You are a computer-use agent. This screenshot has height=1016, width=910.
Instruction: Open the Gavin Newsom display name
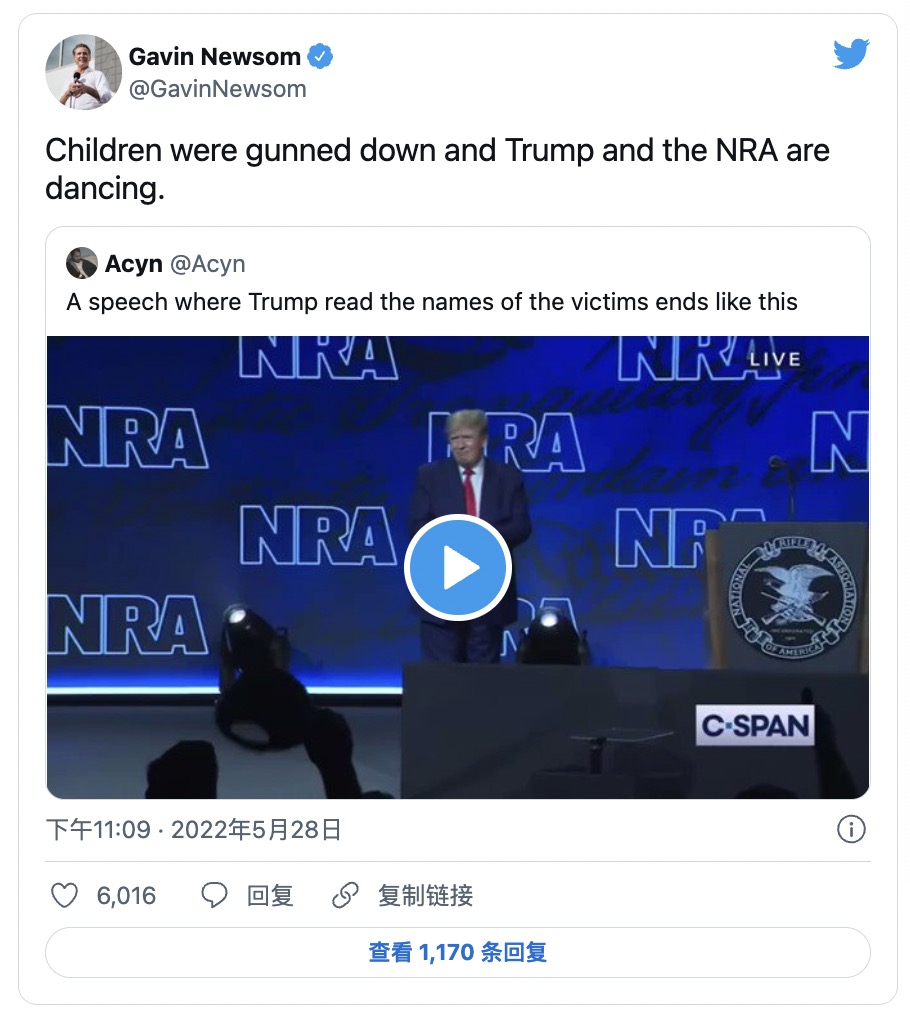click(215, 57)
